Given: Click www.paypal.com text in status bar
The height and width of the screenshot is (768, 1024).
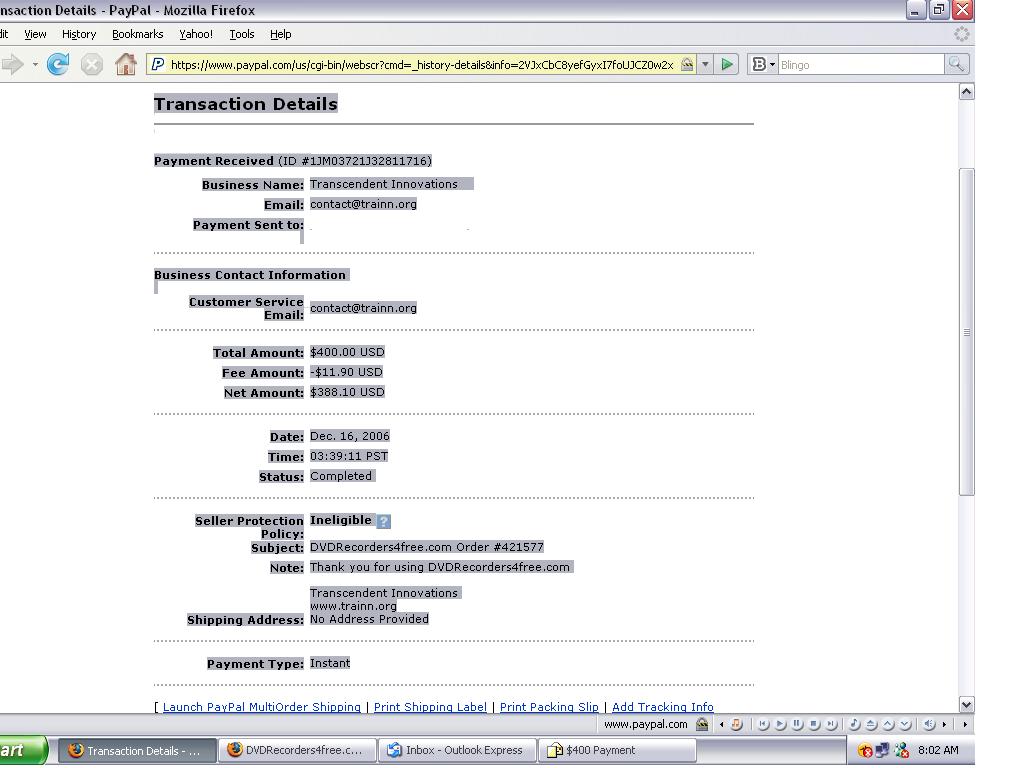Looking at the screenshot, I should [645, 724].
